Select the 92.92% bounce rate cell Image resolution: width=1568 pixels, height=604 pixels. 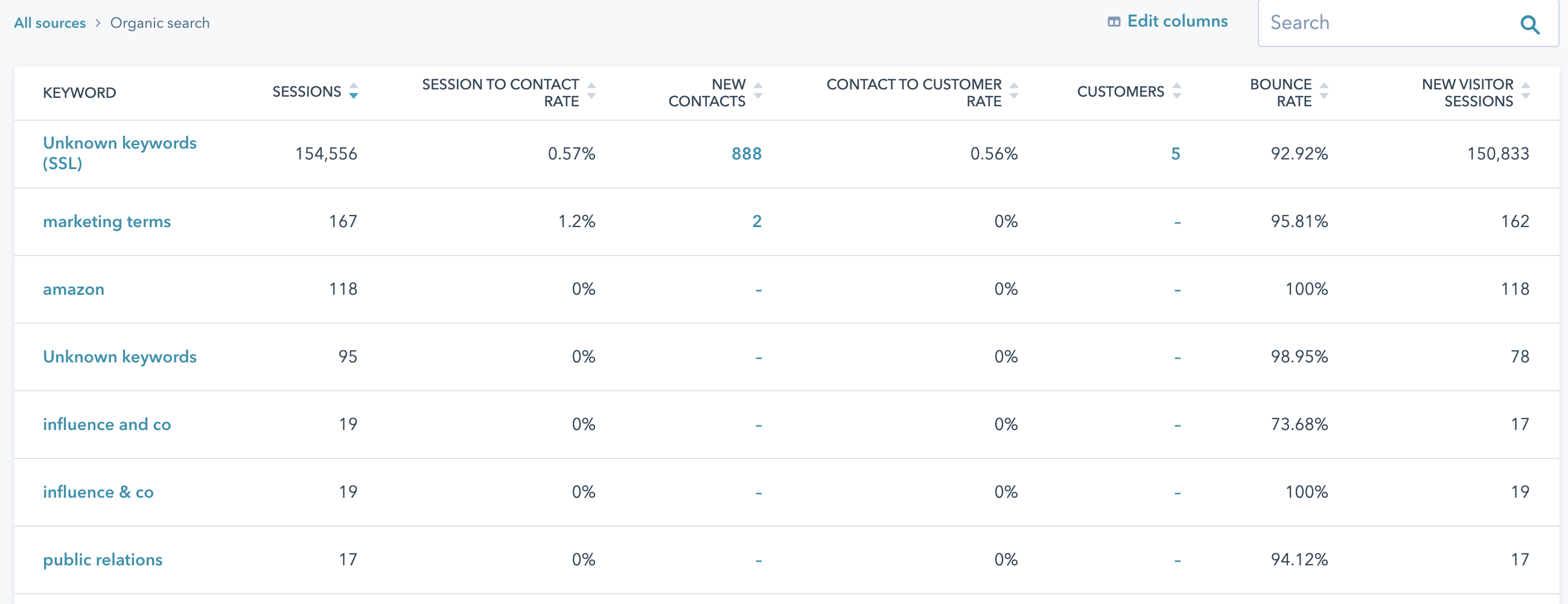pyautogui.click(x=1299, y=153)
